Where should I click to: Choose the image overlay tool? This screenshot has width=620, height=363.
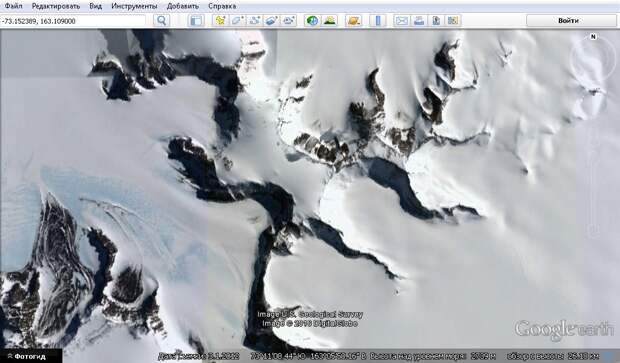[x=271, y=21]
